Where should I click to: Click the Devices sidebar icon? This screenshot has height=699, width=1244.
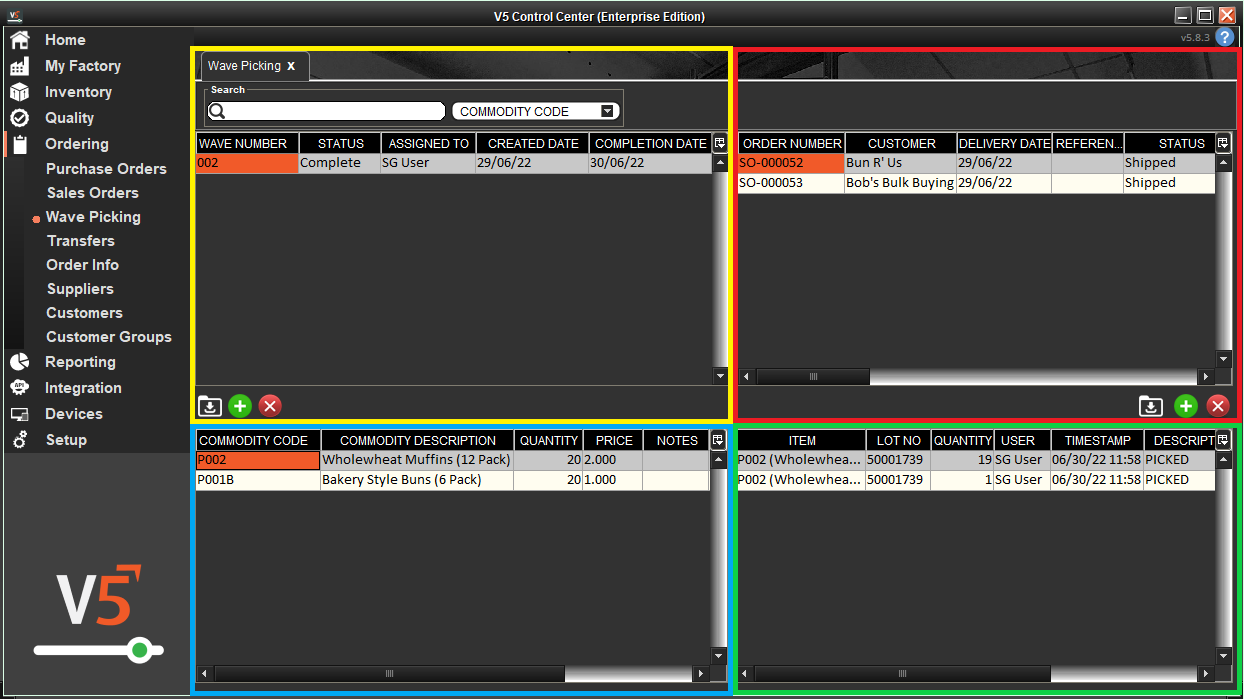click(x=19, y=413)
